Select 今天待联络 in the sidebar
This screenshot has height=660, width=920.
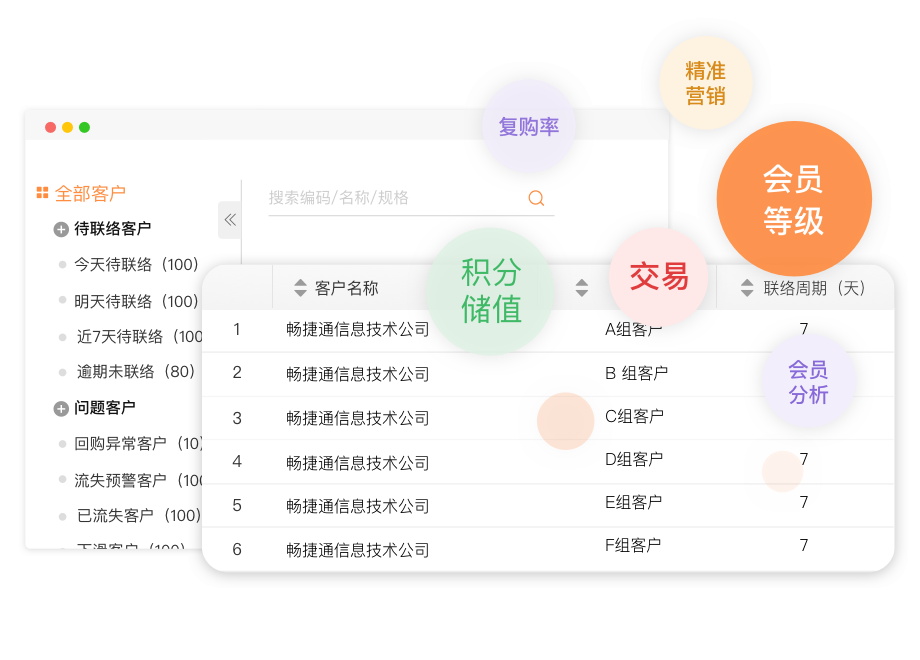coord(136,265)
